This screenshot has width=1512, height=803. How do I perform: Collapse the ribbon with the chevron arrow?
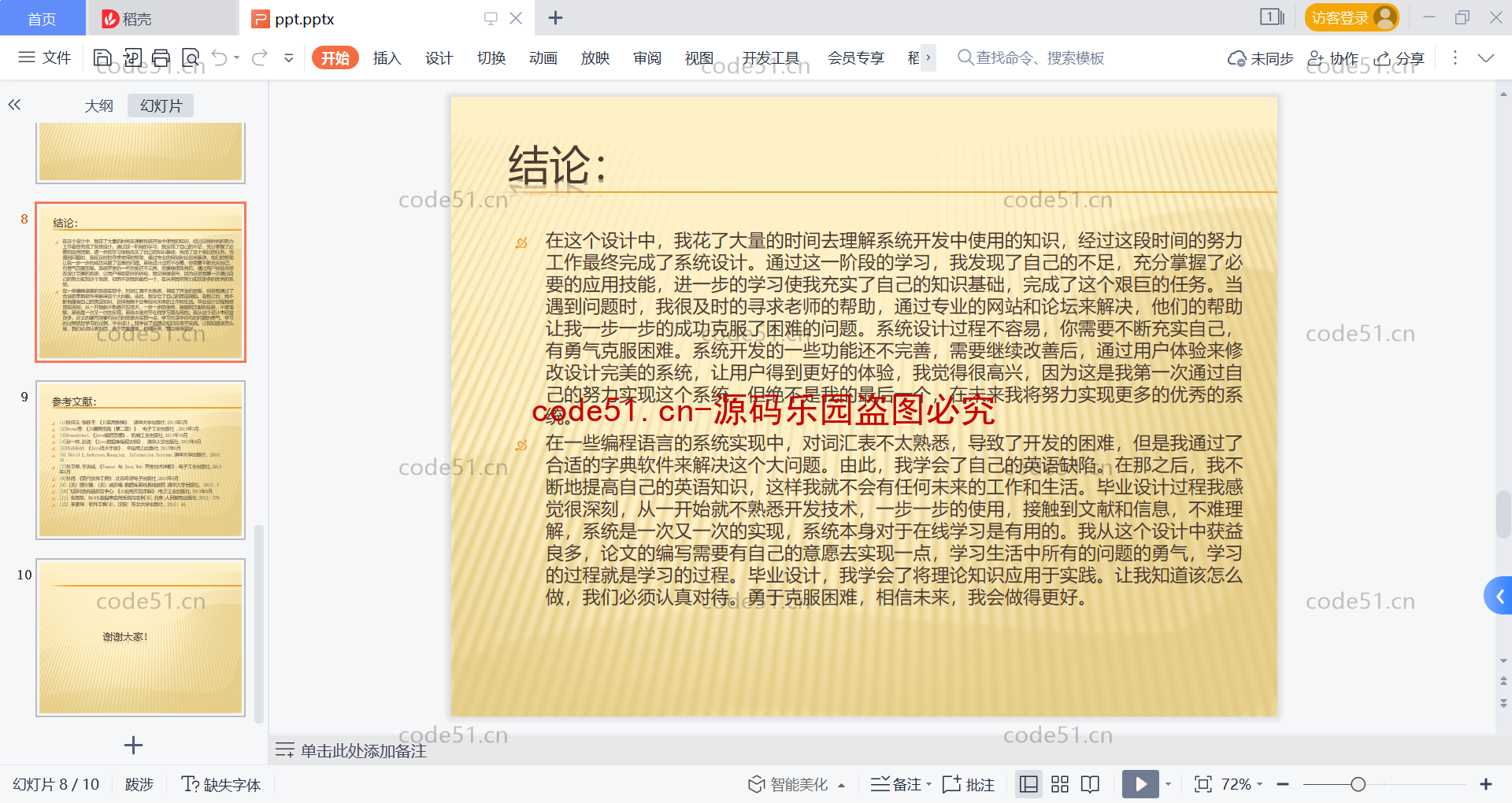(x=1486, y=57)
